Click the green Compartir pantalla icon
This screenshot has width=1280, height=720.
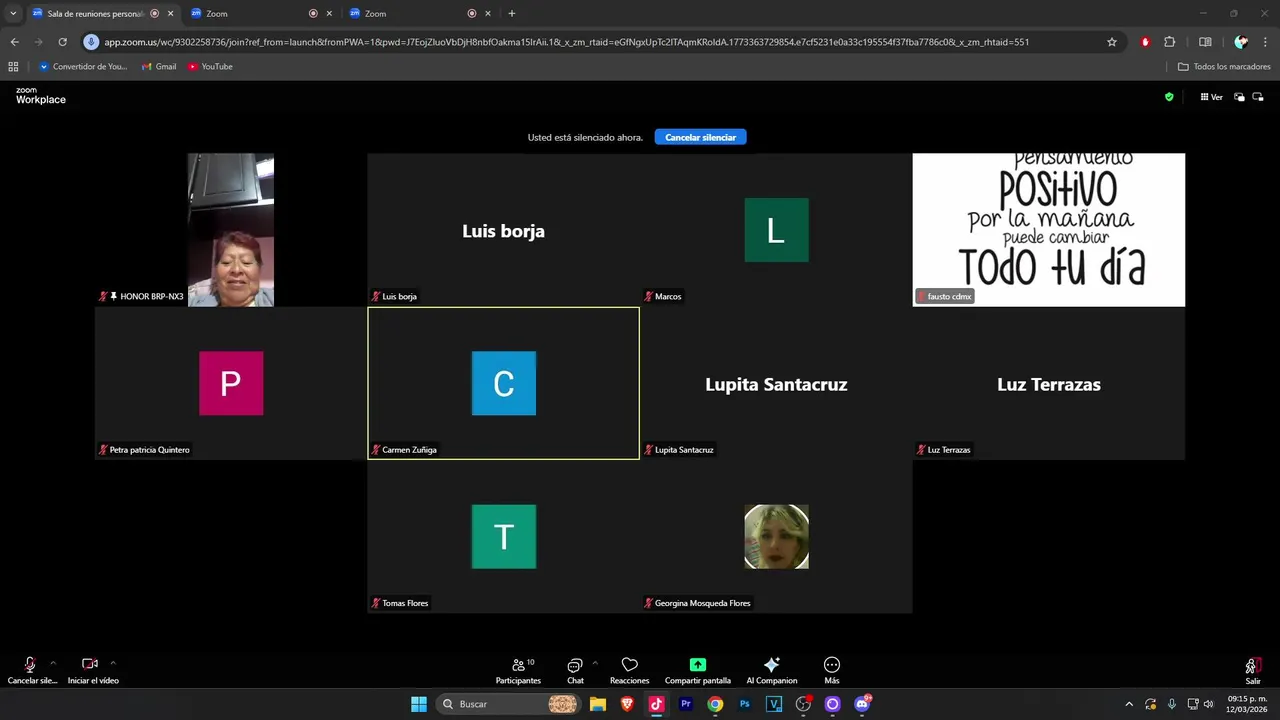click(698, 665)
